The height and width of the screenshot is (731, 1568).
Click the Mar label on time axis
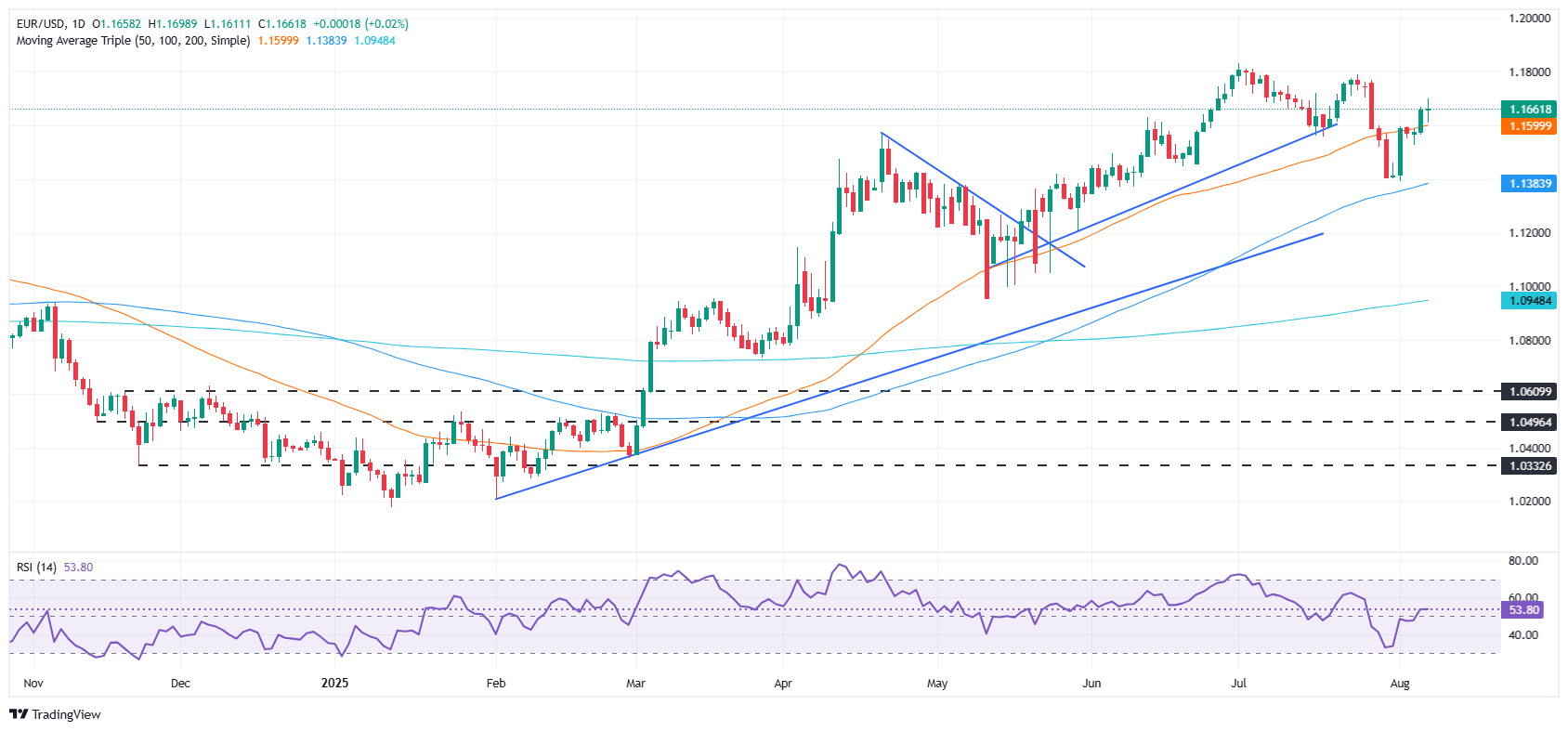635,684
